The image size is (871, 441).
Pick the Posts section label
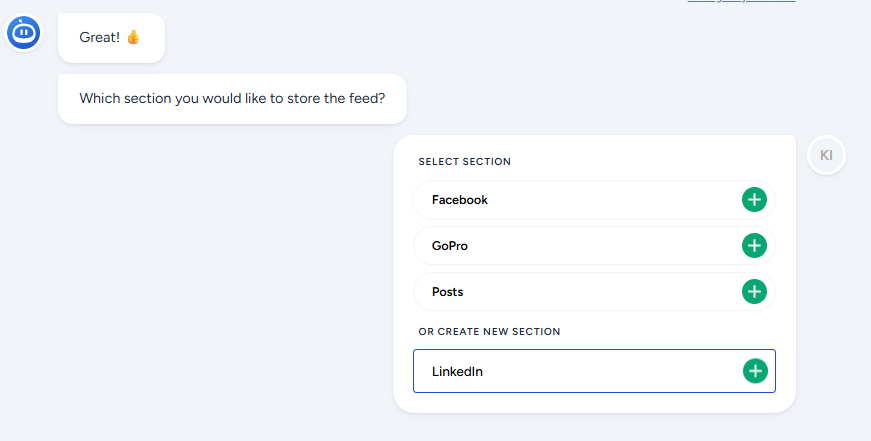pyautogui.click(x=448, y=292)
